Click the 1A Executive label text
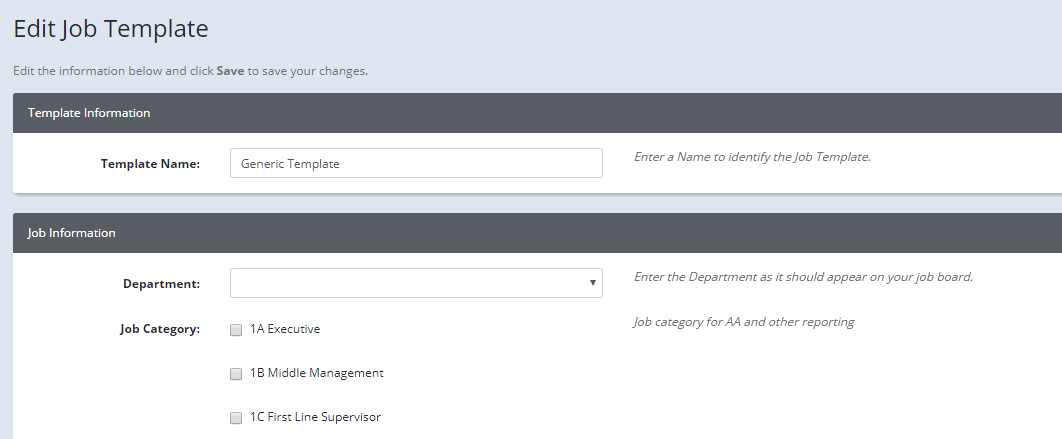This screenshot has height=439, width=1062. click(x=284, y=329)
